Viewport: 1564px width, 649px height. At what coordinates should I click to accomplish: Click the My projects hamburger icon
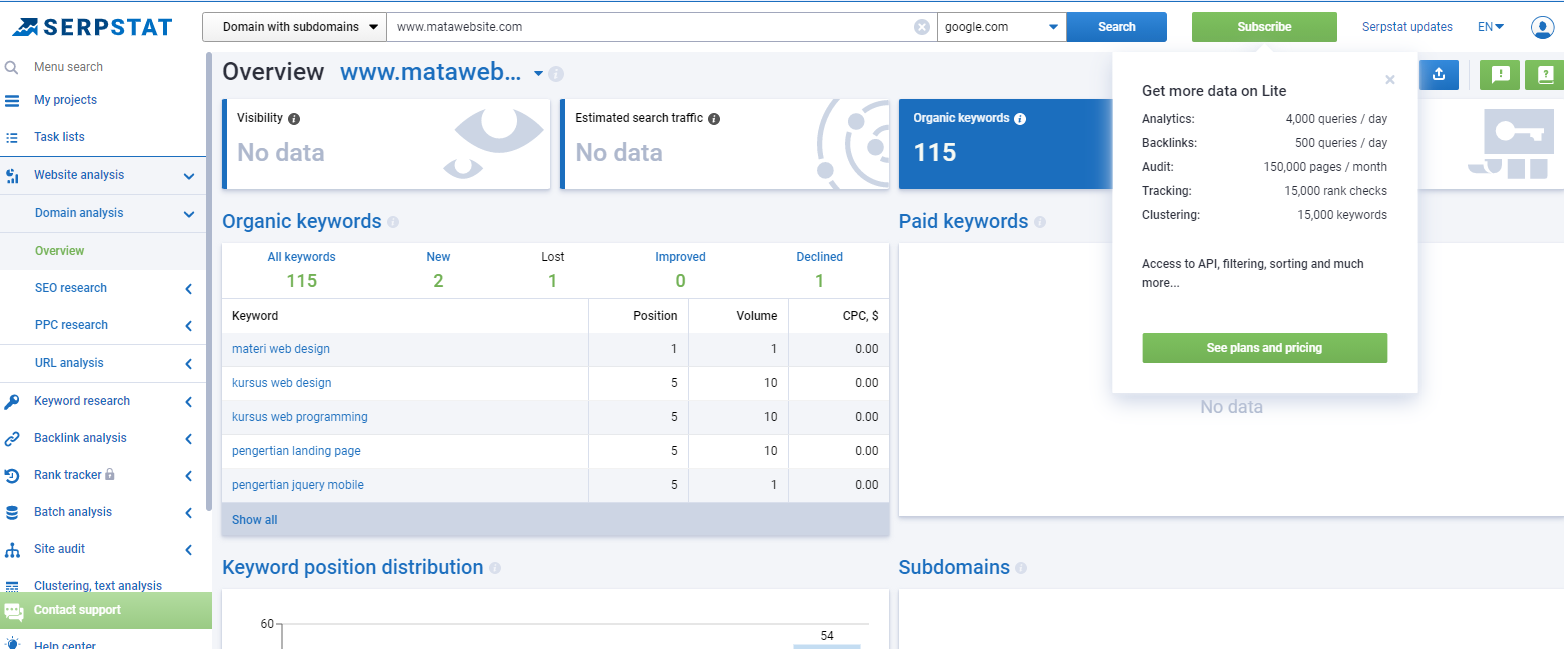12,100
